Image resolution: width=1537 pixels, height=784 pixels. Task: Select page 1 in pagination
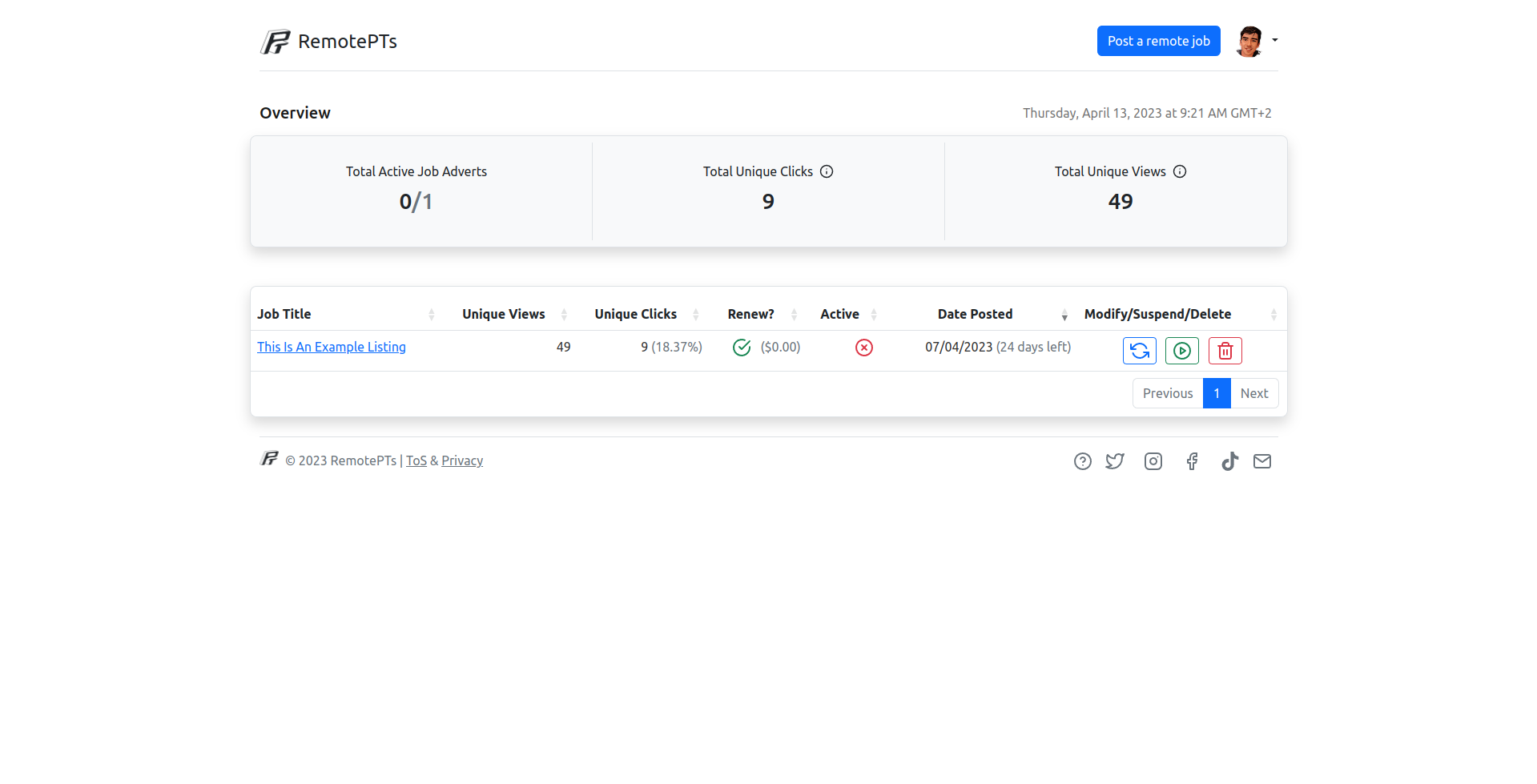[x=1217, y=393]
